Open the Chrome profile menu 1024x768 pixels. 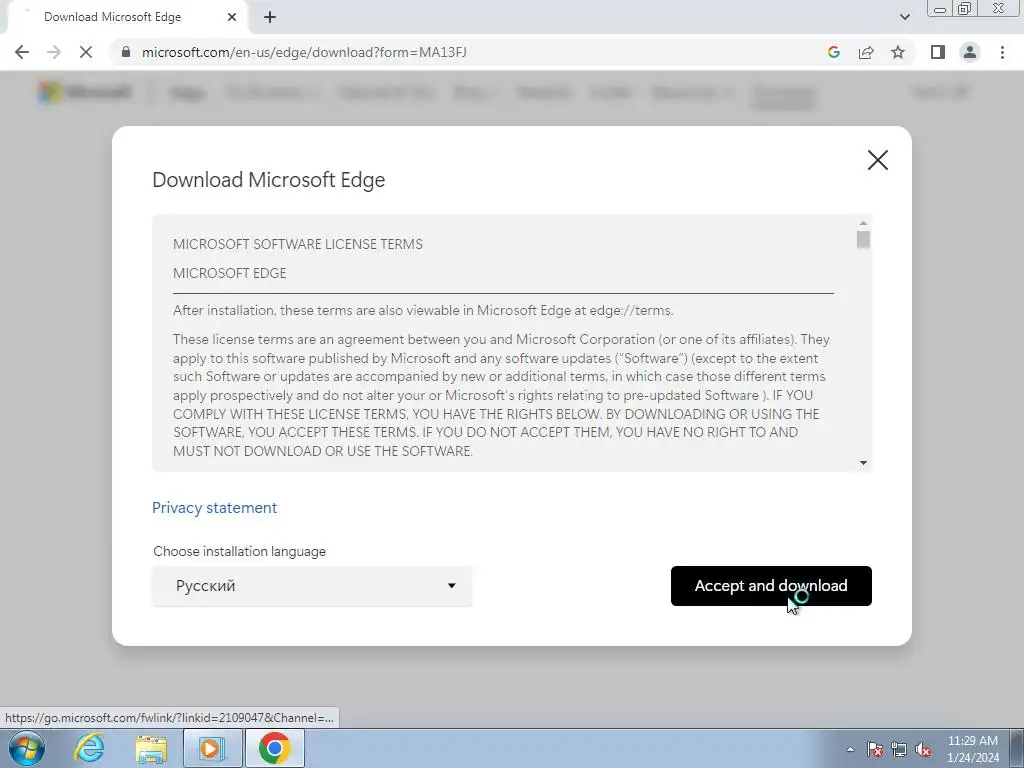970,52
